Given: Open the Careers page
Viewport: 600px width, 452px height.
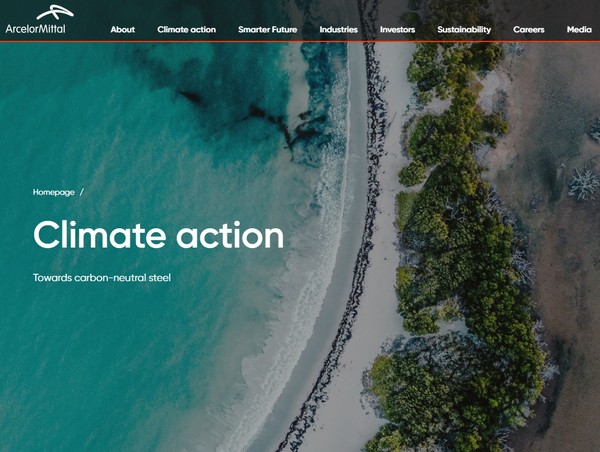Looking at the screenshot, I should 528,29.
